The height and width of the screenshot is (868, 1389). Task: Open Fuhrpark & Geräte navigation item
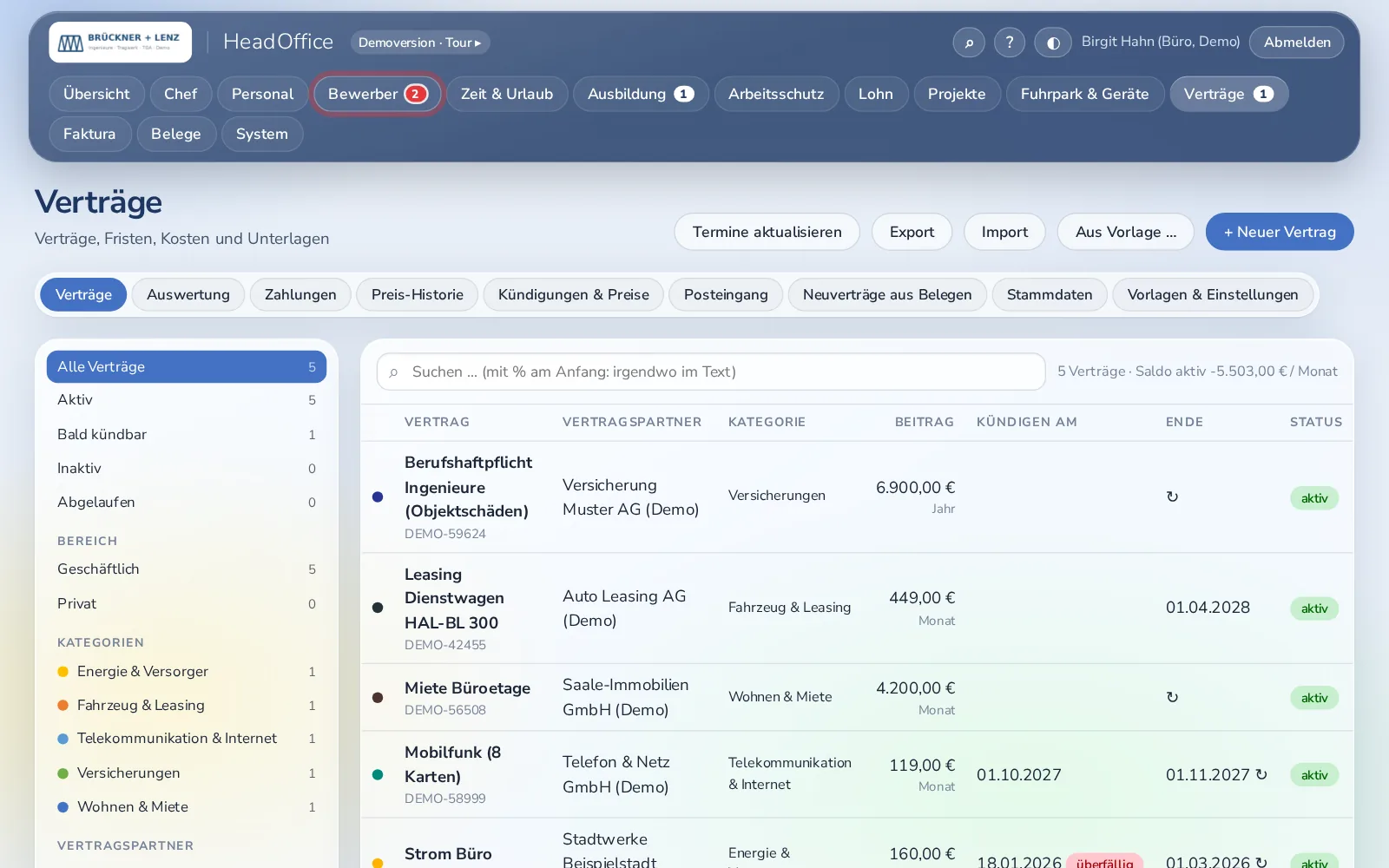pyautogui.click(x=1085, y=94)
